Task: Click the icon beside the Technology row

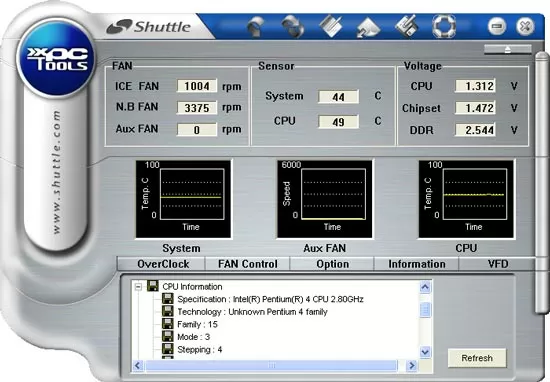Action: 168,311
